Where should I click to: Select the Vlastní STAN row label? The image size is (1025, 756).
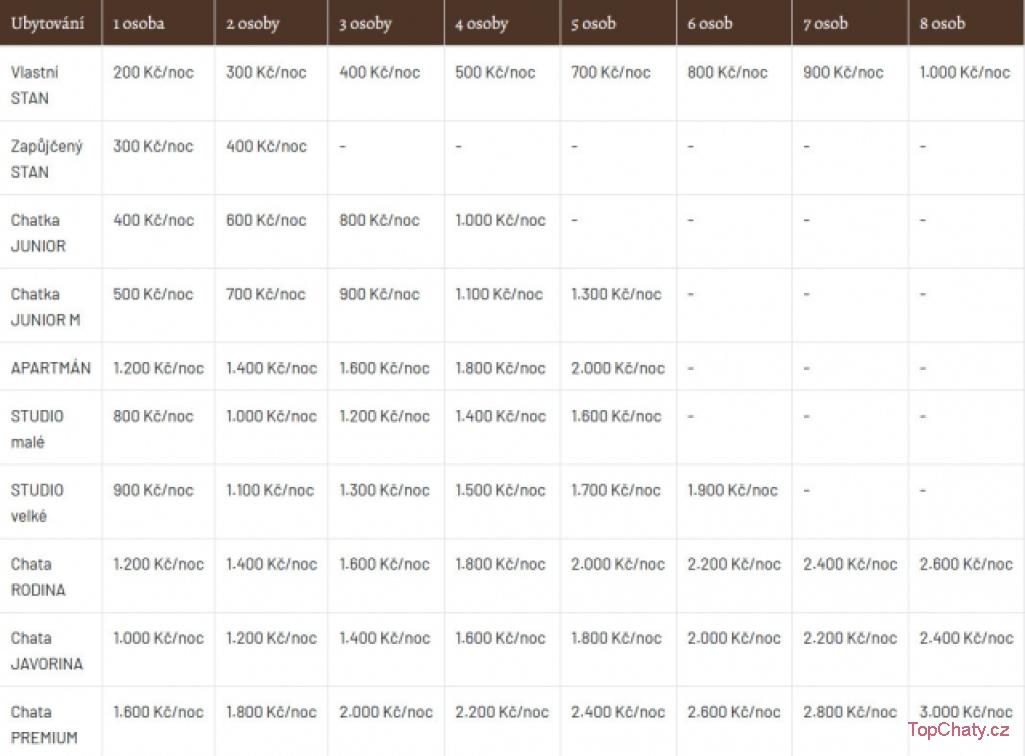click(35, 85)
